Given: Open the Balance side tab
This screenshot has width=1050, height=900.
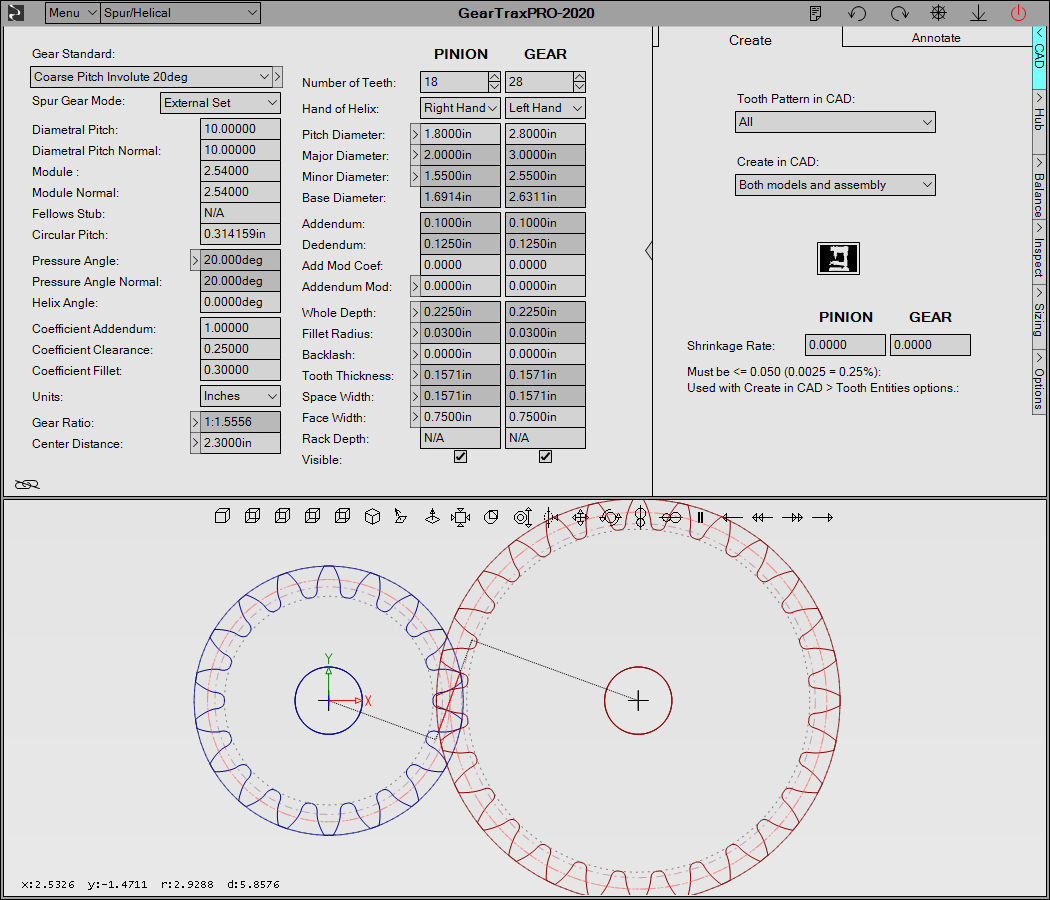Looking at the screenshot, I should click(x=1039, y=187).
